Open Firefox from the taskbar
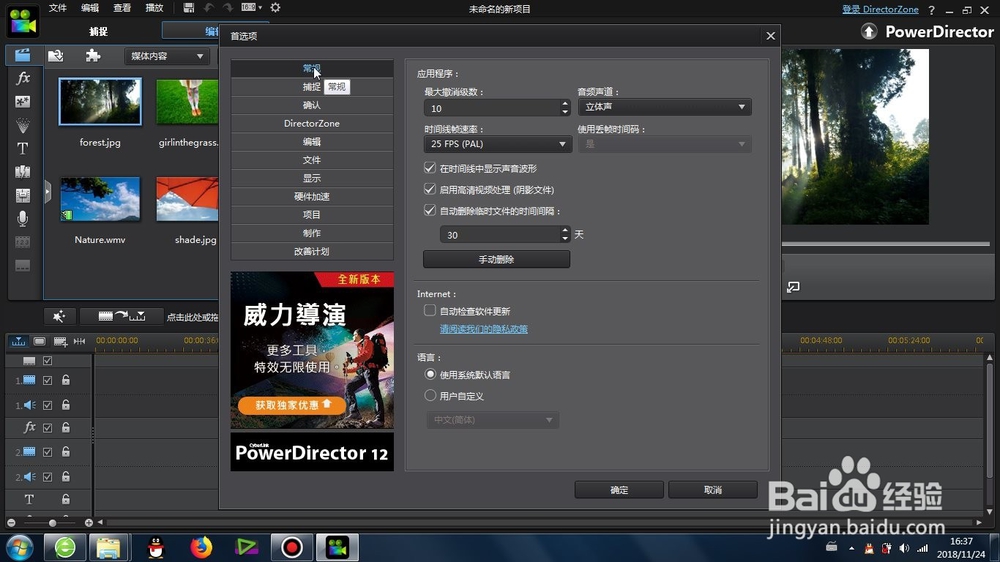This screenshot has width=1000, height=562. tap(201, 547)
